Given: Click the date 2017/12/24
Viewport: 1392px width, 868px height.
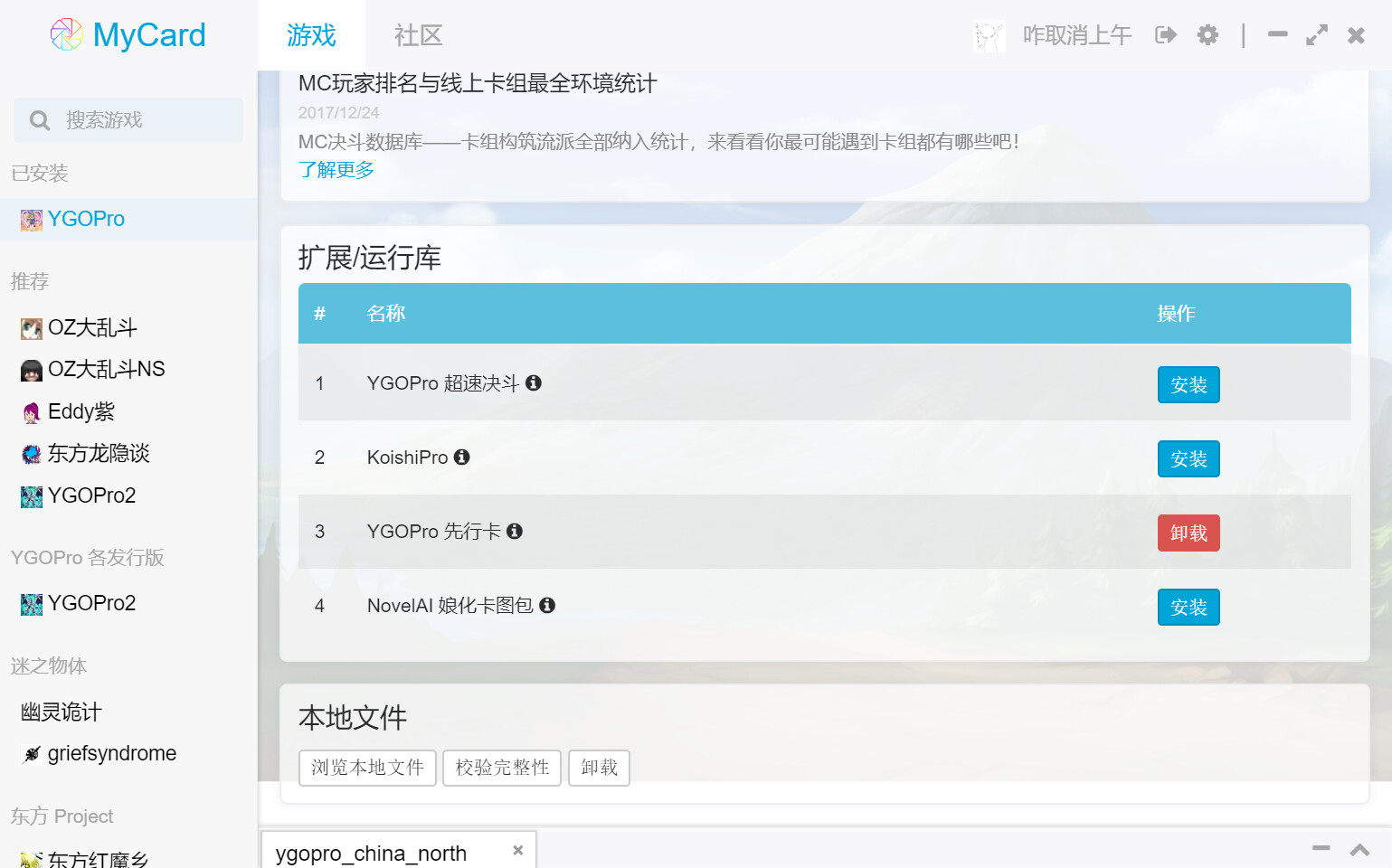Looking at the screenshot, I should point(338,113).
